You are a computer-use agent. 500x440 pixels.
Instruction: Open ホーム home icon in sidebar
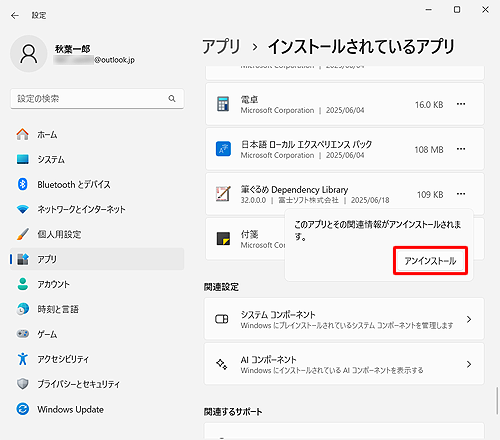(23, 134)
